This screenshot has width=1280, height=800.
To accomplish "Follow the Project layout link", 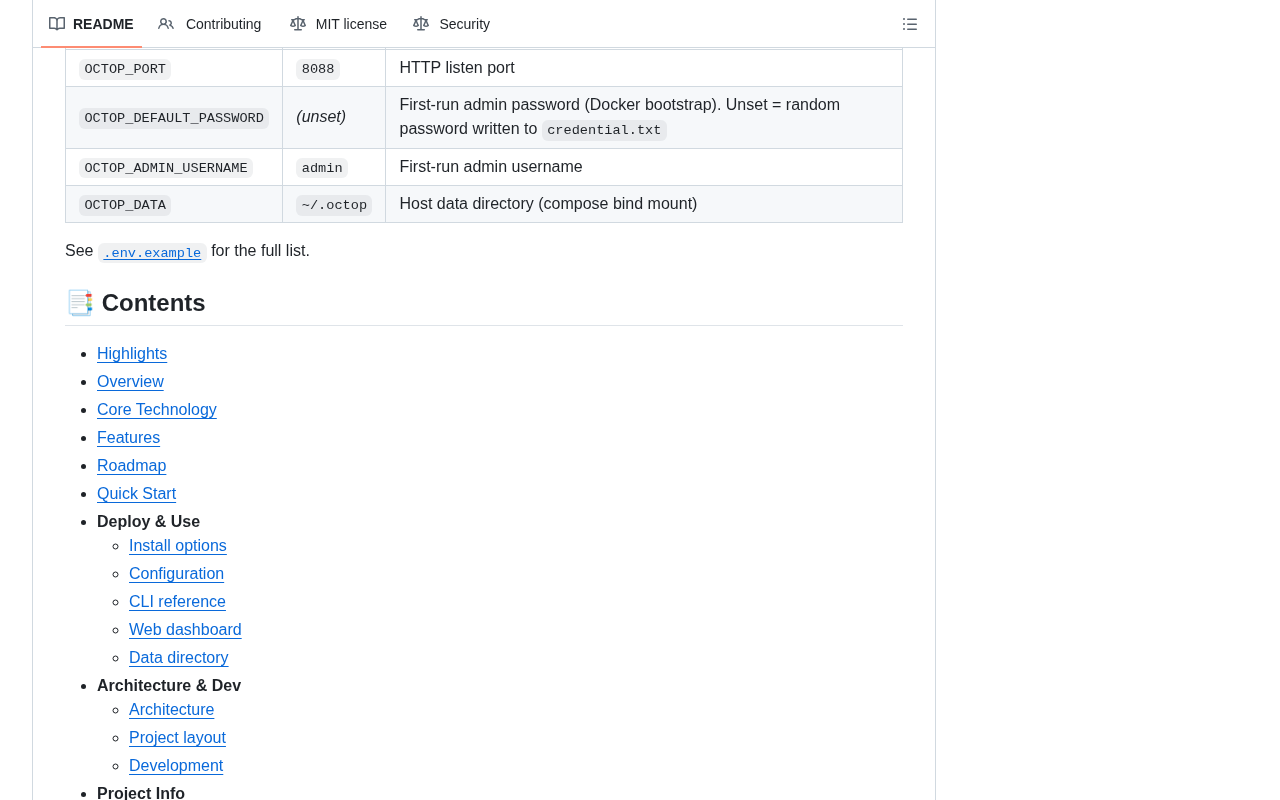I will click(177, 738).
